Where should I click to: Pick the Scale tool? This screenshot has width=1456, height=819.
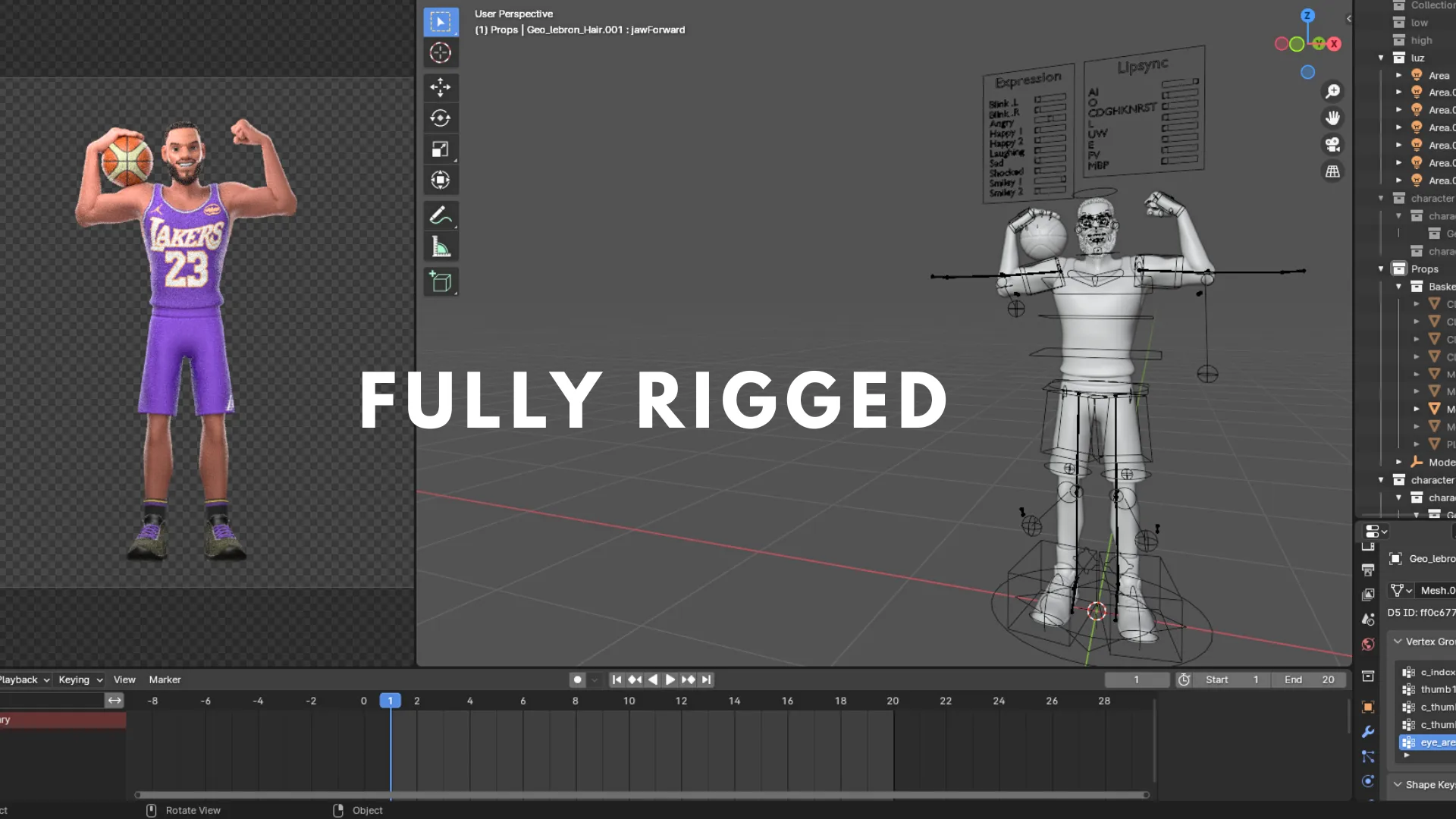[441, 149]
